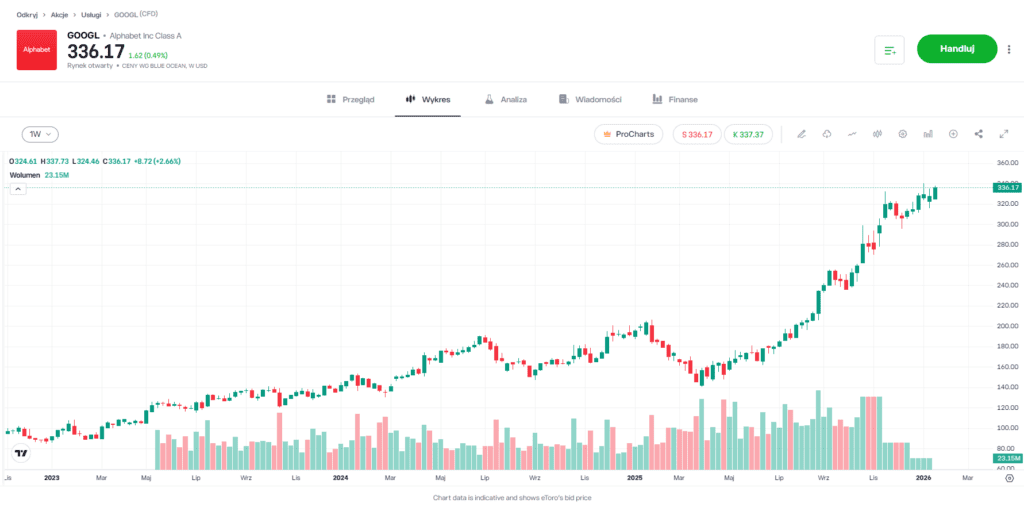
Task: Click the add plus circle icon
Action: click(x=953, y=134)
